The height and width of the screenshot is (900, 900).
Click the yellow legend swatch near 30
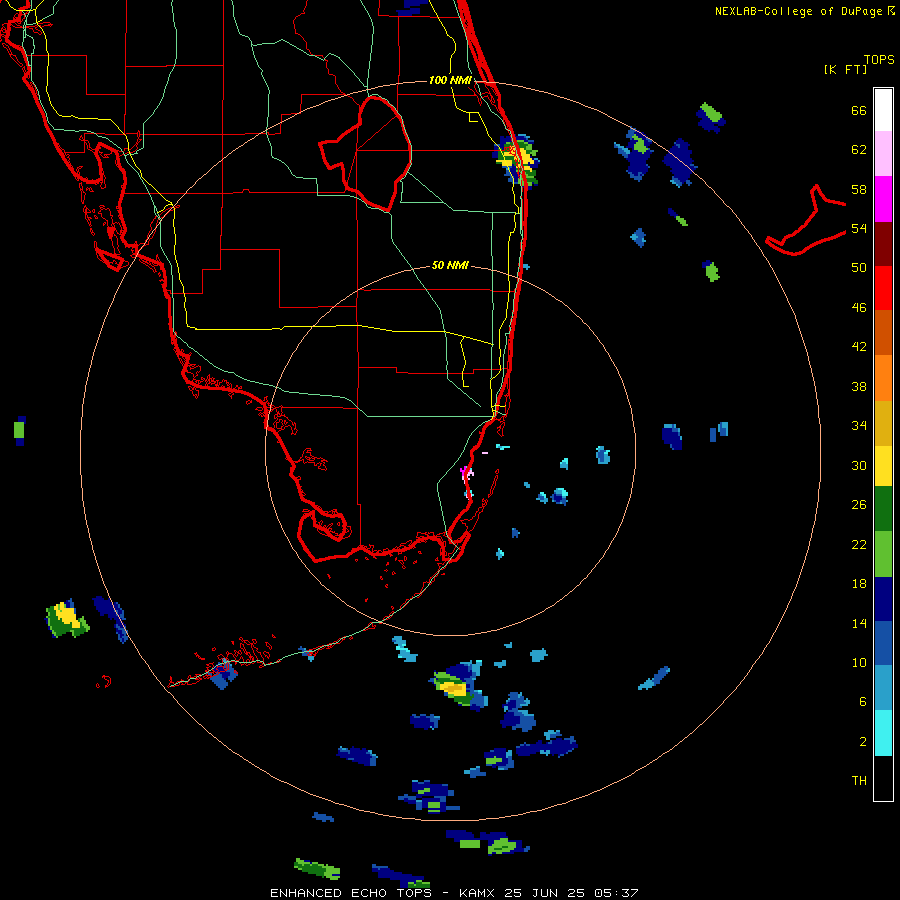(883, 466)
